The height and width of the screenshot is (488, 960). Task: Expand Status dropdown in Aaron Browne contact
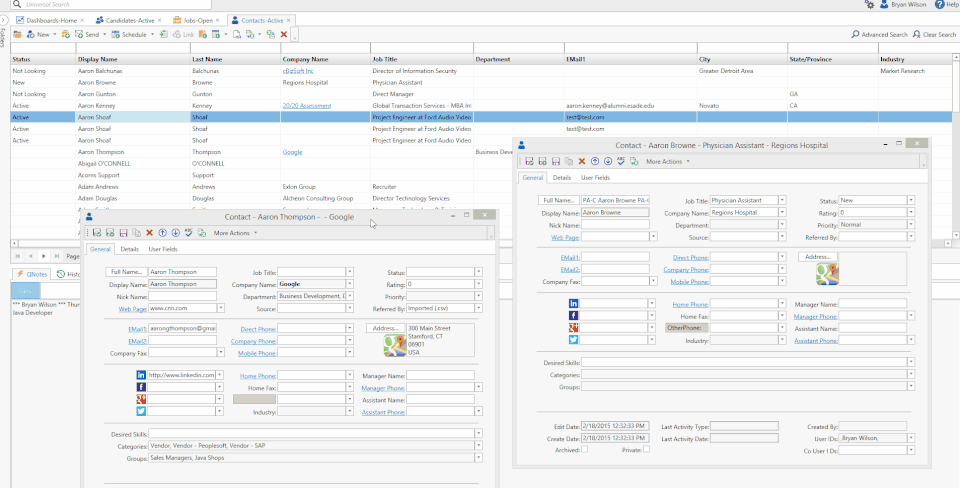910,200
